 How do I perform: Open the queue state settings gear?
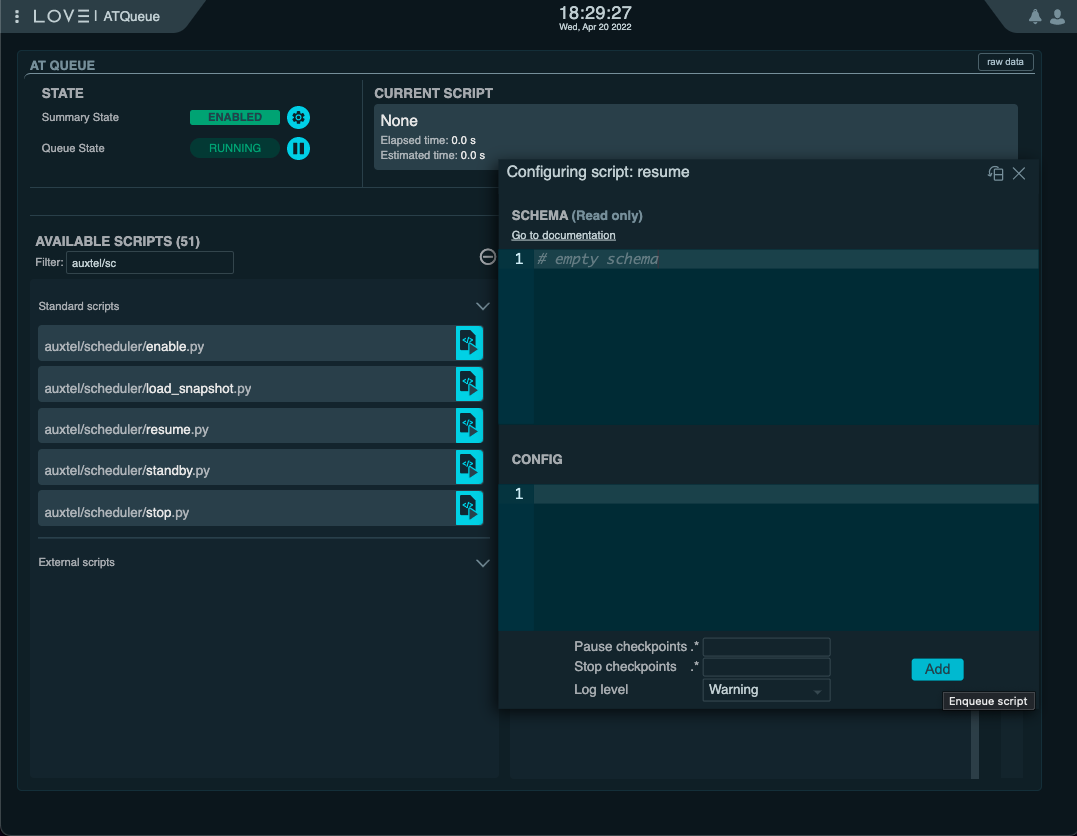coord(298,117)
